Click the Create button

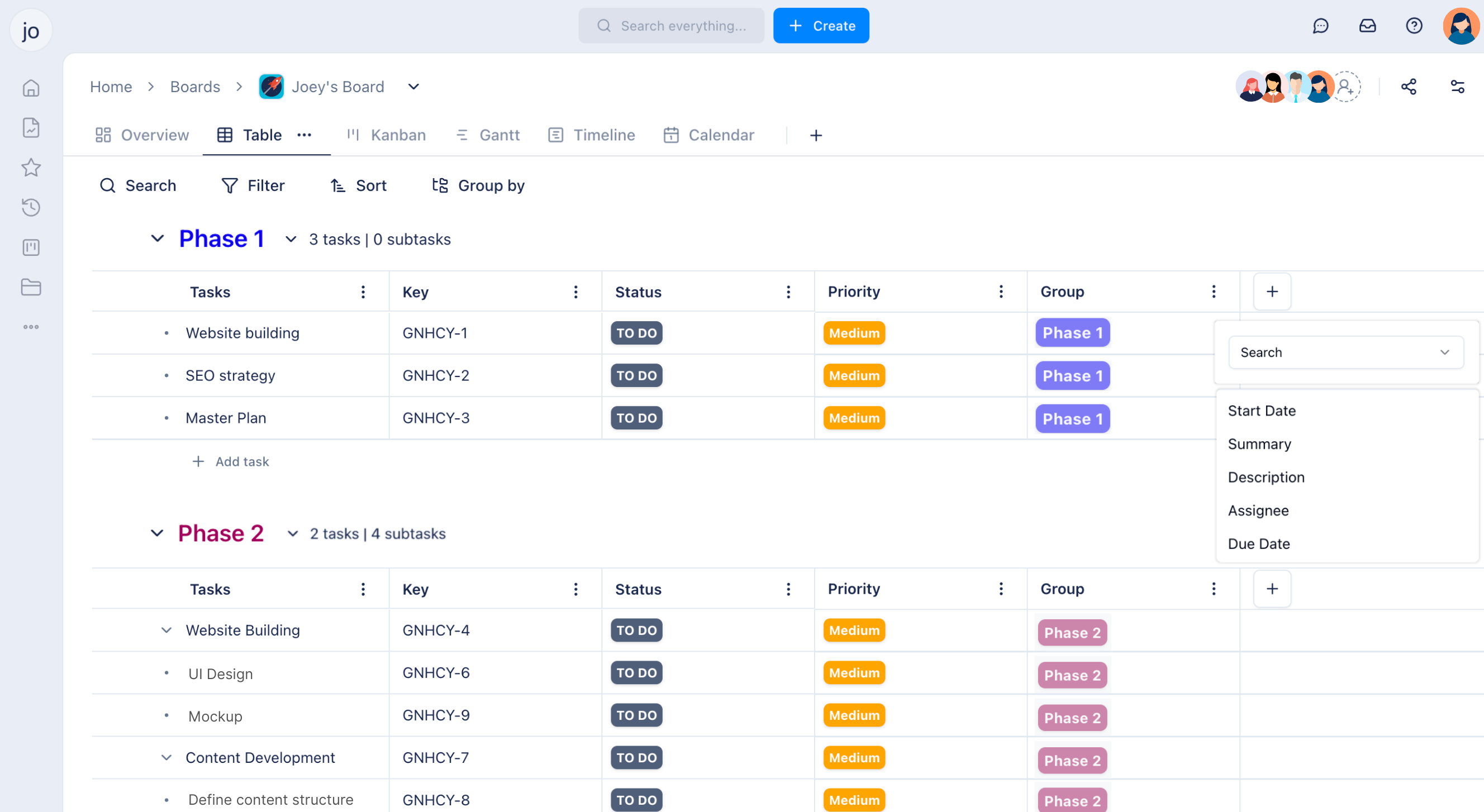pos(821,25)
